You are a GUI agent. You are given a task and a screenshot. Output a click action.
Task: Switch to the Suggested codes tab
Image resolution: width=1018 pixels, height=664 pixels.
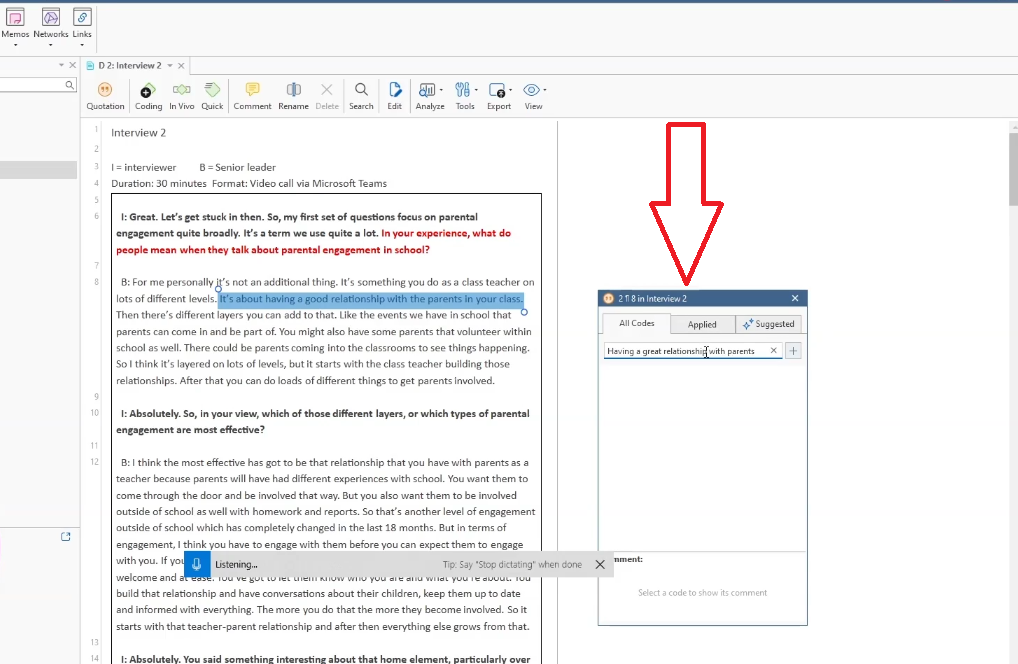click(768, 324)
